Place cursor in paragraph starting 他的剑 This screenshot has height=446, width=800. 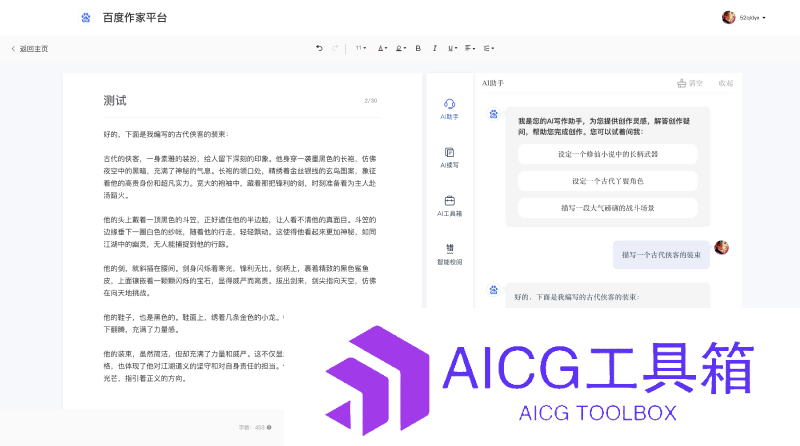pyautogui.click(x=240, y=281)
